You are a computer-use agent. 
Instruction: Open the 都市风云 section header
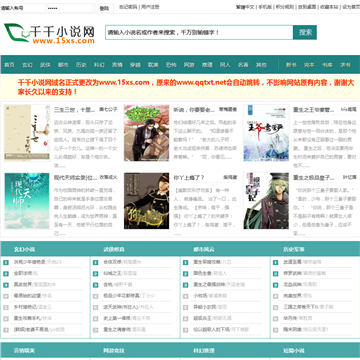[204, 249]
